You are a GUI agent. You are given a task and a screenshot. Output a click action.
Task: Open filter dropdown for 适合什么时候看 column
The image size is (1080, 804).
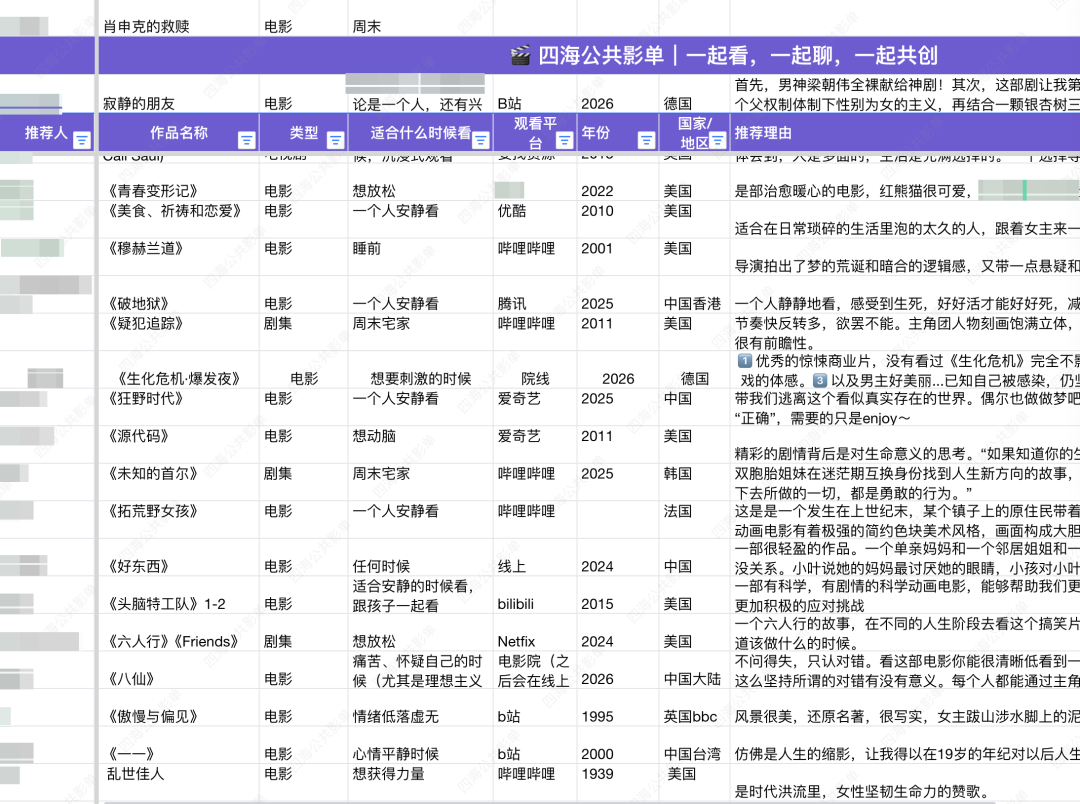point(481,141)
